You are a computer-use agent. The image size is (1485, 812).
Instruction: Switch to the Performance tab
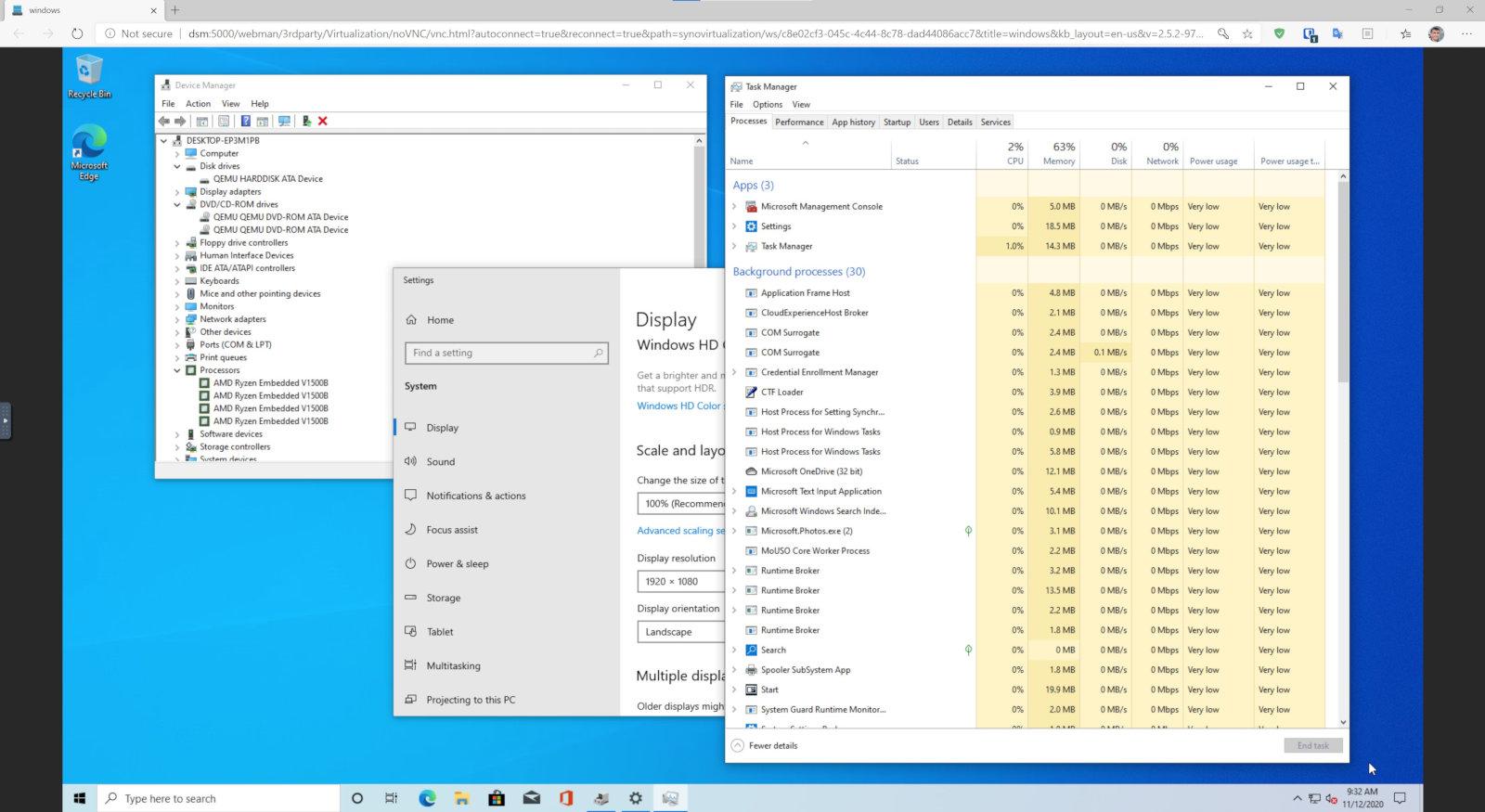[x=799, y=122]
